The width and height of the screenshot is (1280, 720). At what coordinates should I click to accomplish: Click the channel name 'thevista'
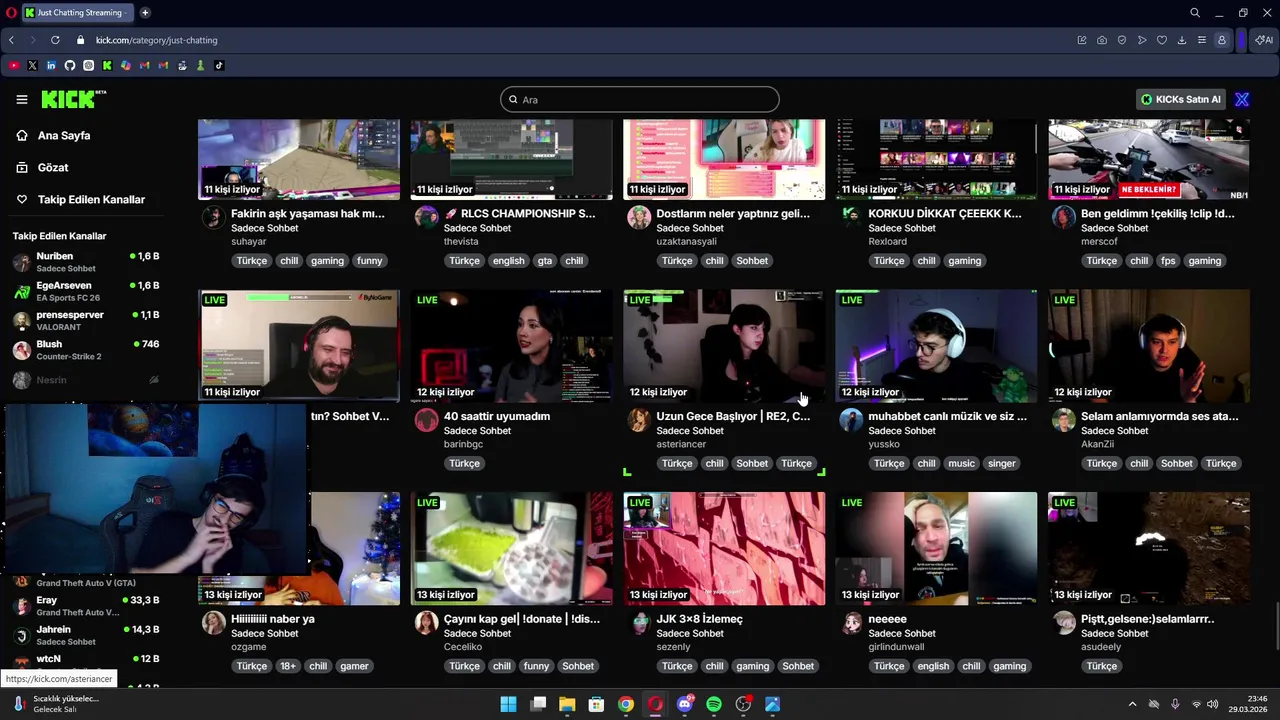[x=463, y=241]
